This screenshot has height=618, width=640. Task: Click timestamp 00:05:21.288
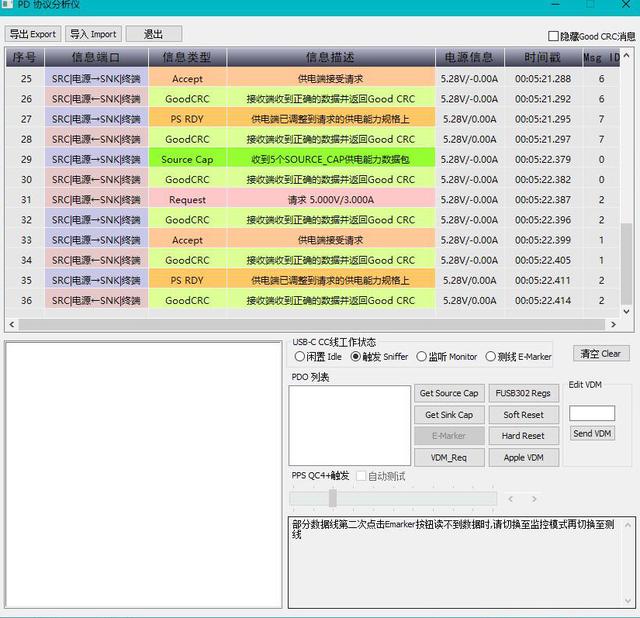click(x=543, y=79)
